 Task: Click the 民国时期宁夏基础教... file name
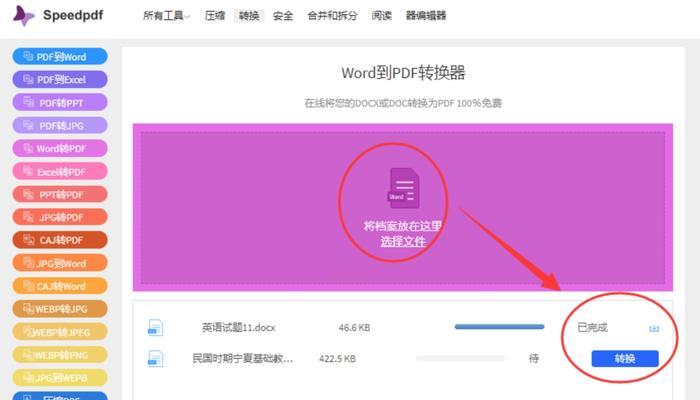pos(242,358)
